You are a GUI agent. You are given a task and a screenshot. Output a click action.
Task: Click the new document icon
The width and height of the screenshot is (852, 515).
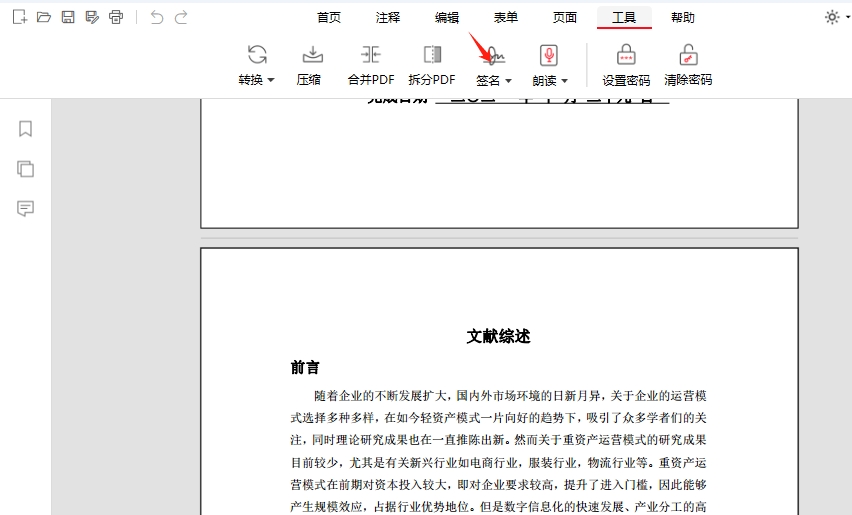[19, 17]
